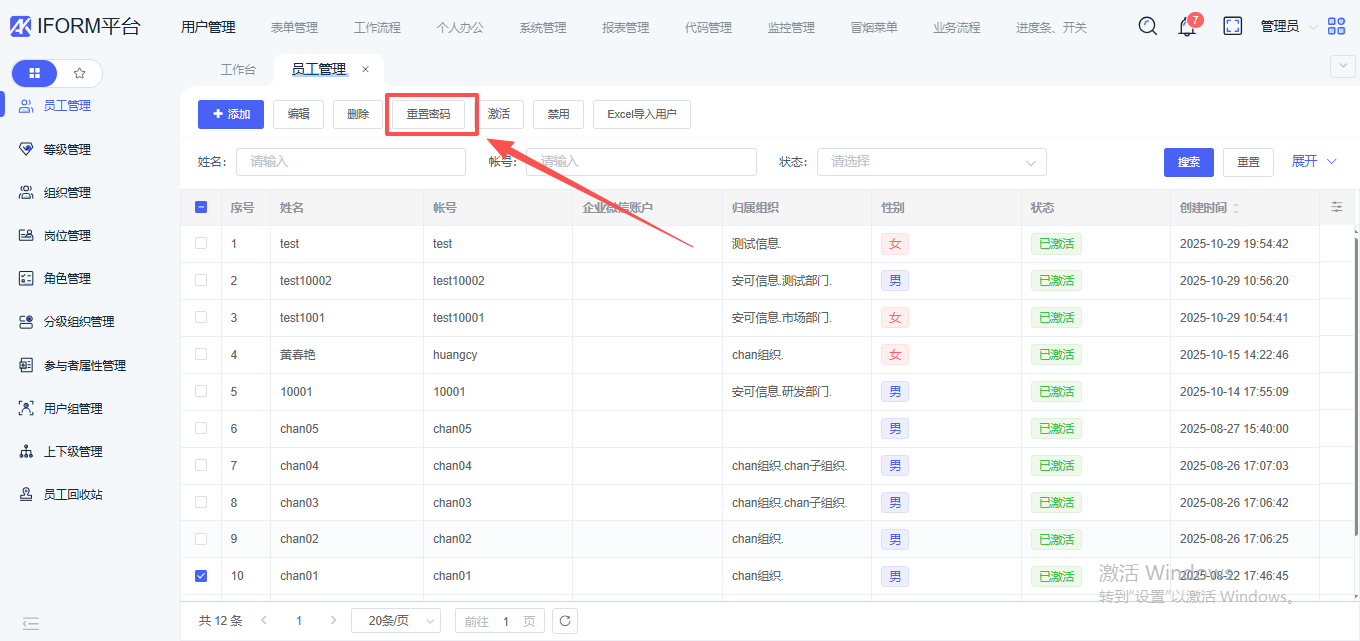Image resolution: width=1360 pixels, height=641 pixels.
Task: Click the 姓名 input field
Action: tap(350, 162)
